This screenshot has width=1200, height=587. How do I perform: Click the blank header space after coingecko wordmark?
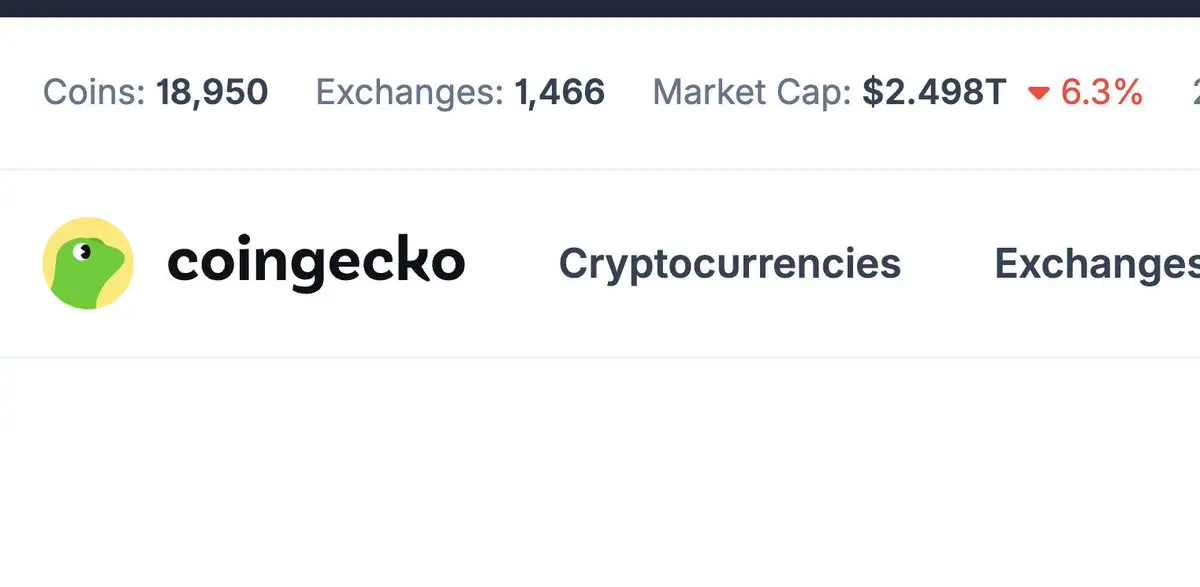(512, 263)
